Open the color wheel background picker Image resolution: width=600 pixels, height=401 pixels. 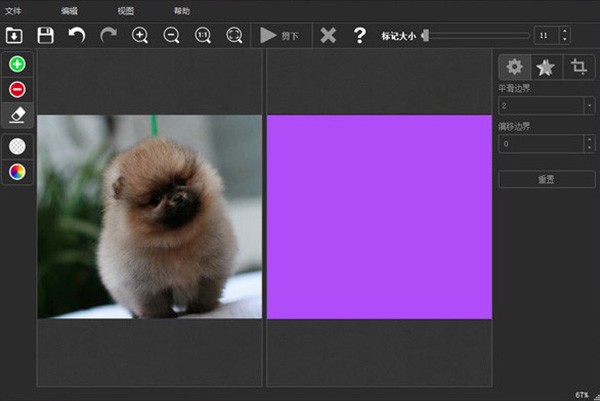tap(17, 171)
